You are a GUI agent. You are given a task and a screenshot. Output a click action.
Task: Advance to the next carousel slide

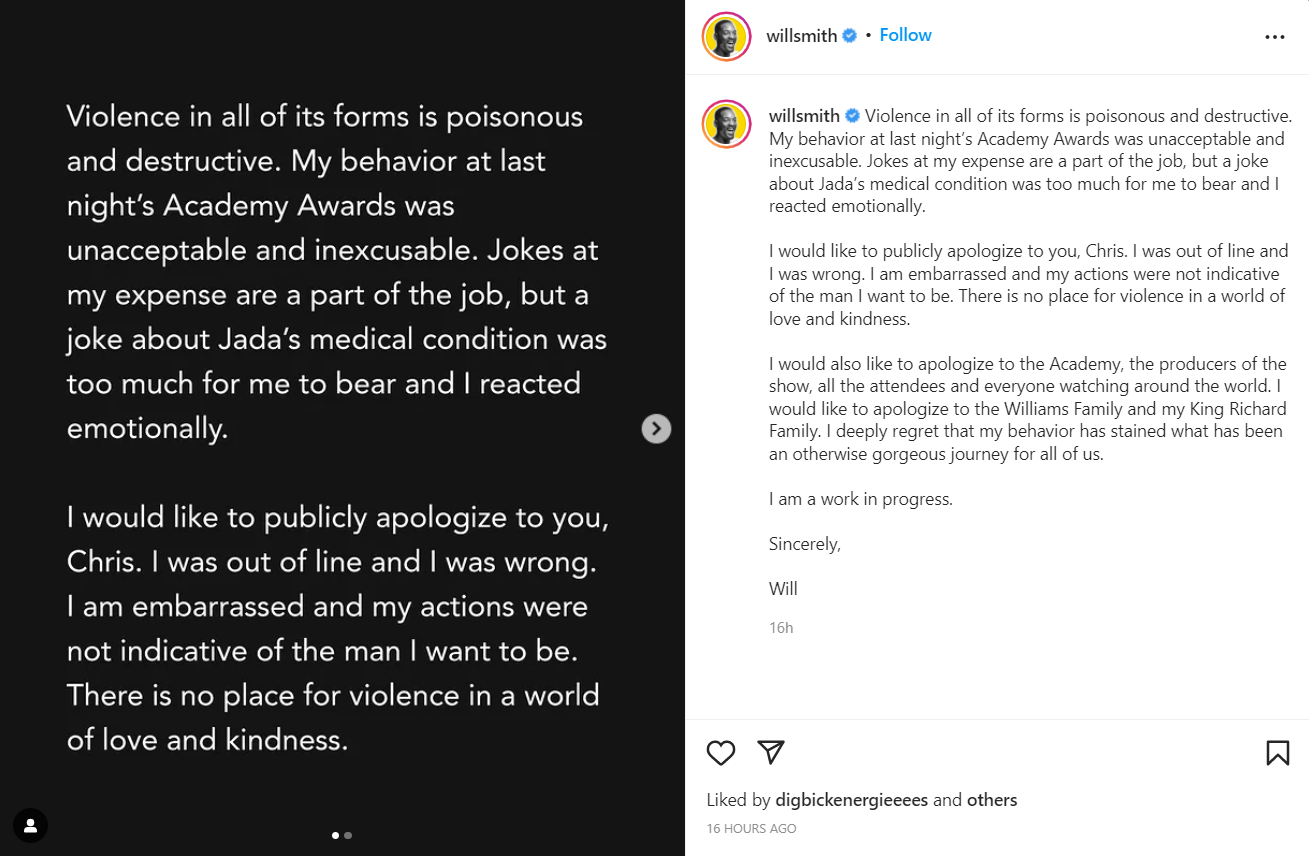pos(656,429)
